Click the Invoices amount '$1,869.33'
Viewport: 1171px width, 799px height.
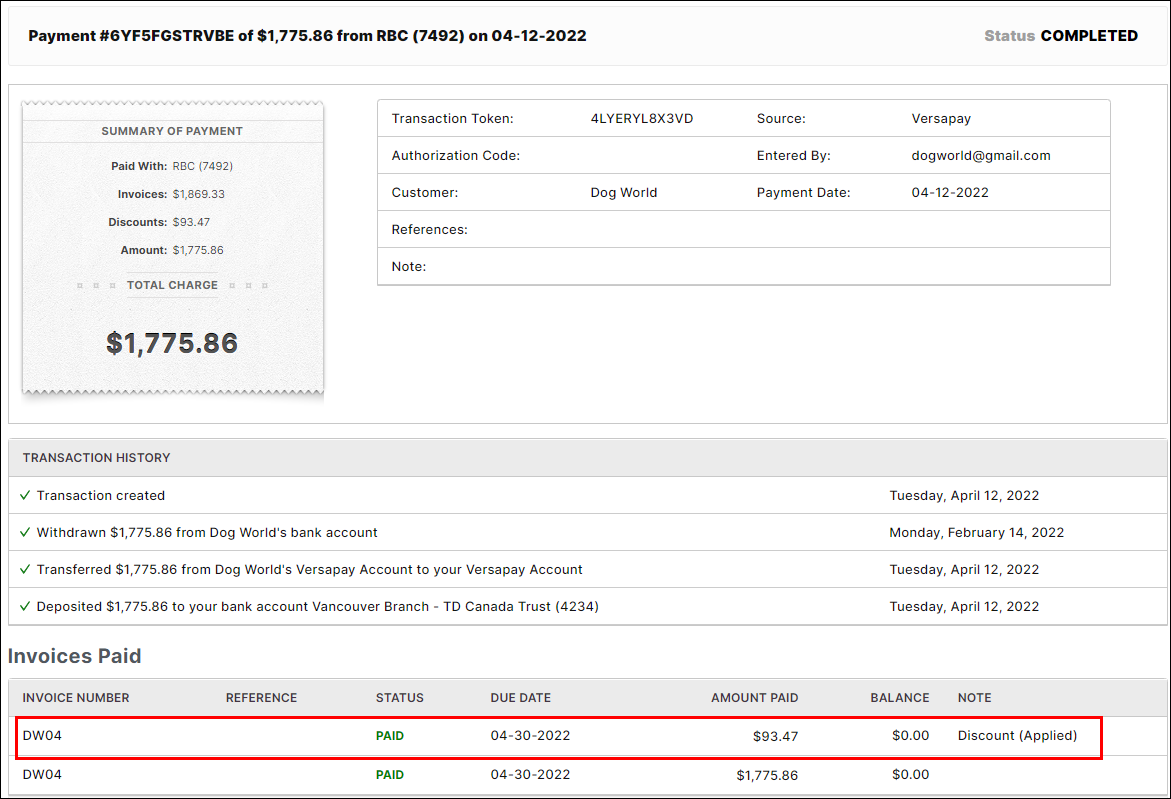[x=199, y=194]
